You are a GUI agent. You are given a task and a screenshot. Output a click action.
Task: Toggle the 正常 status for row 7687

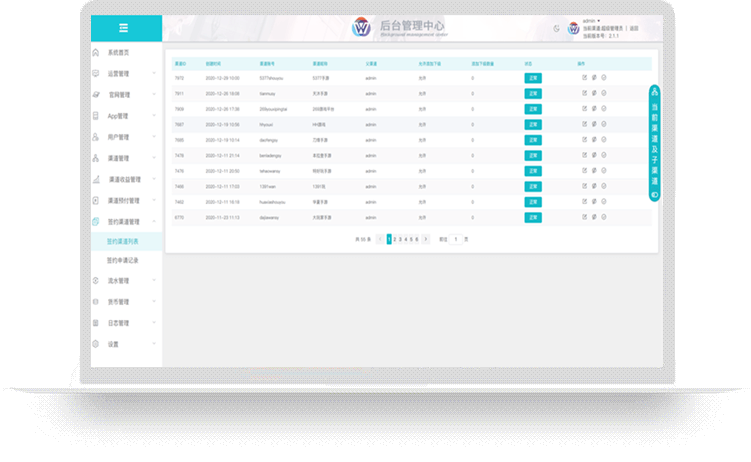pos(532,124)
